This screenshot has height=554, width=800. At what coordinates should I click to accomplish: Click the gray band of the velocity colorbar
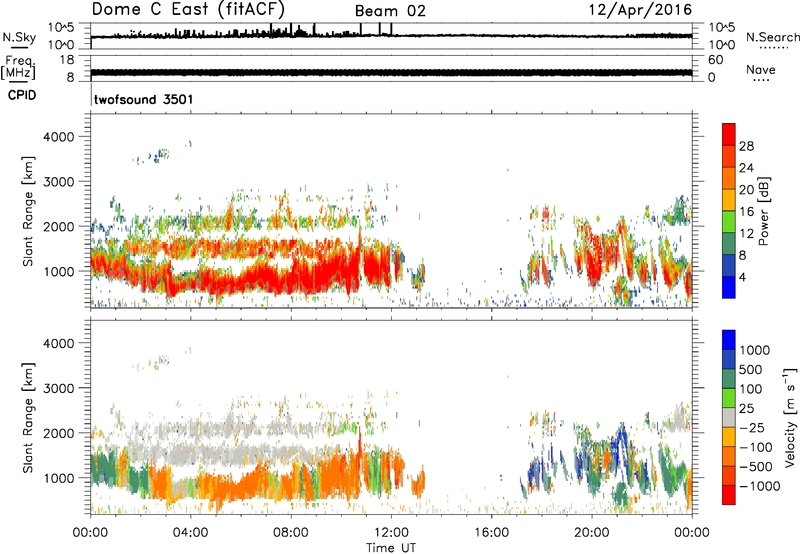(729, 417)
